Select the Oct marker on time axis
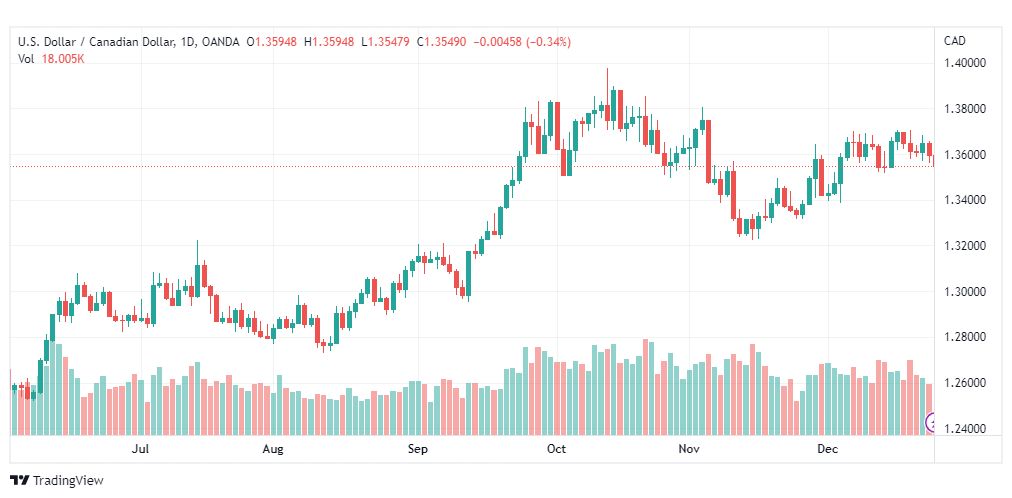This screenshot has width=1012, height=498. point(556,449)
